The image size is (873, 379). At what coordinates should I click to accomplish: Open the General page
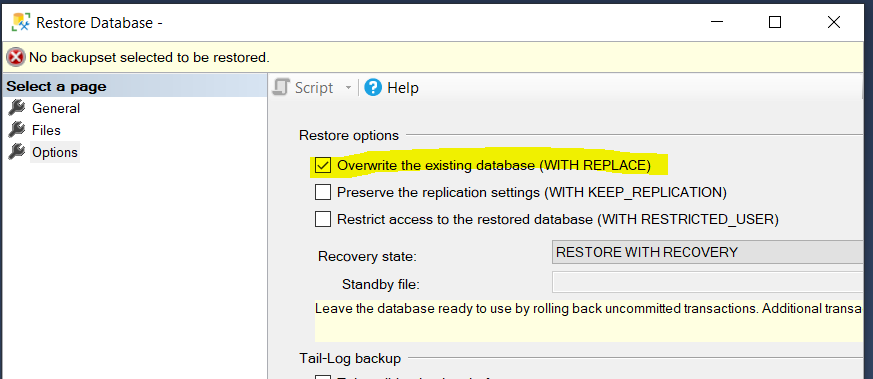tap(56, 108)
